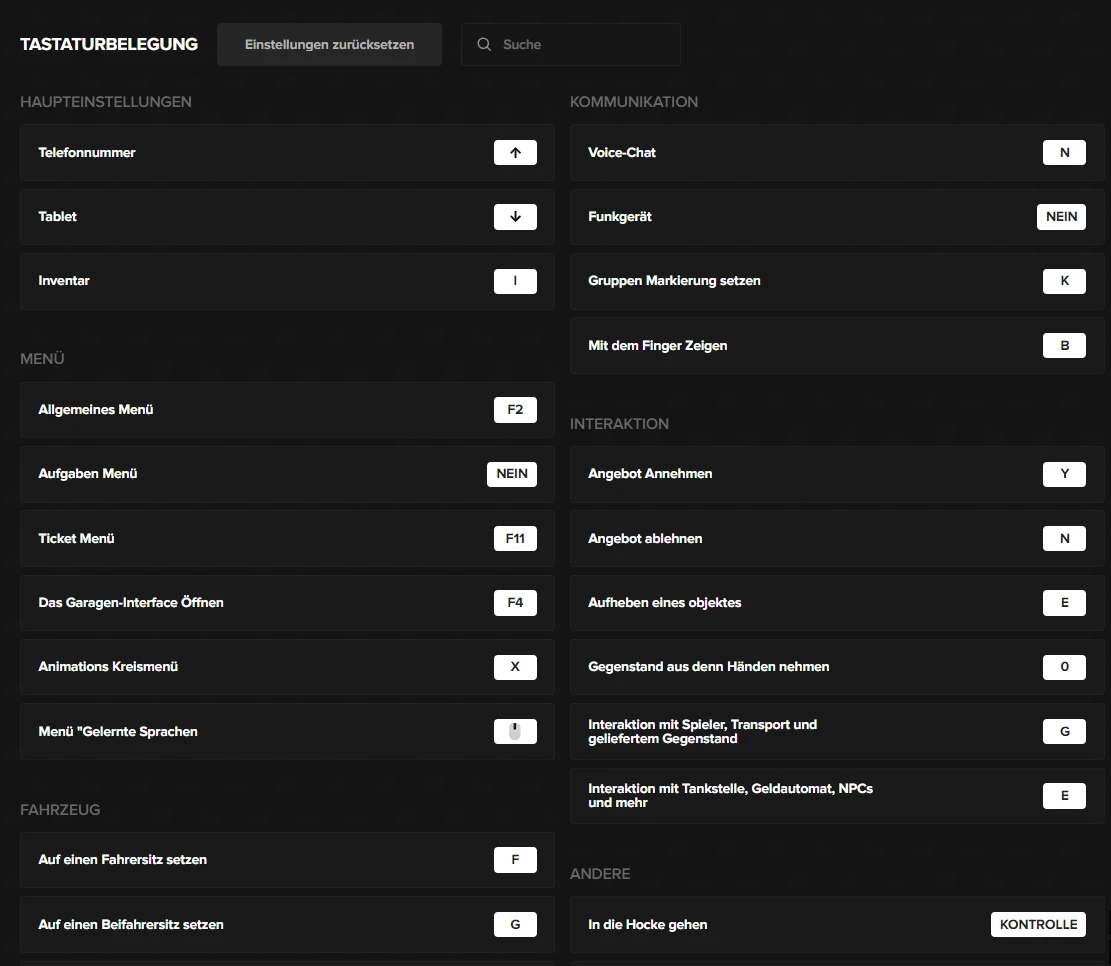
Task: Click KONTROLLE key for In die Hocke gehen
Action: pos(1038,925)
